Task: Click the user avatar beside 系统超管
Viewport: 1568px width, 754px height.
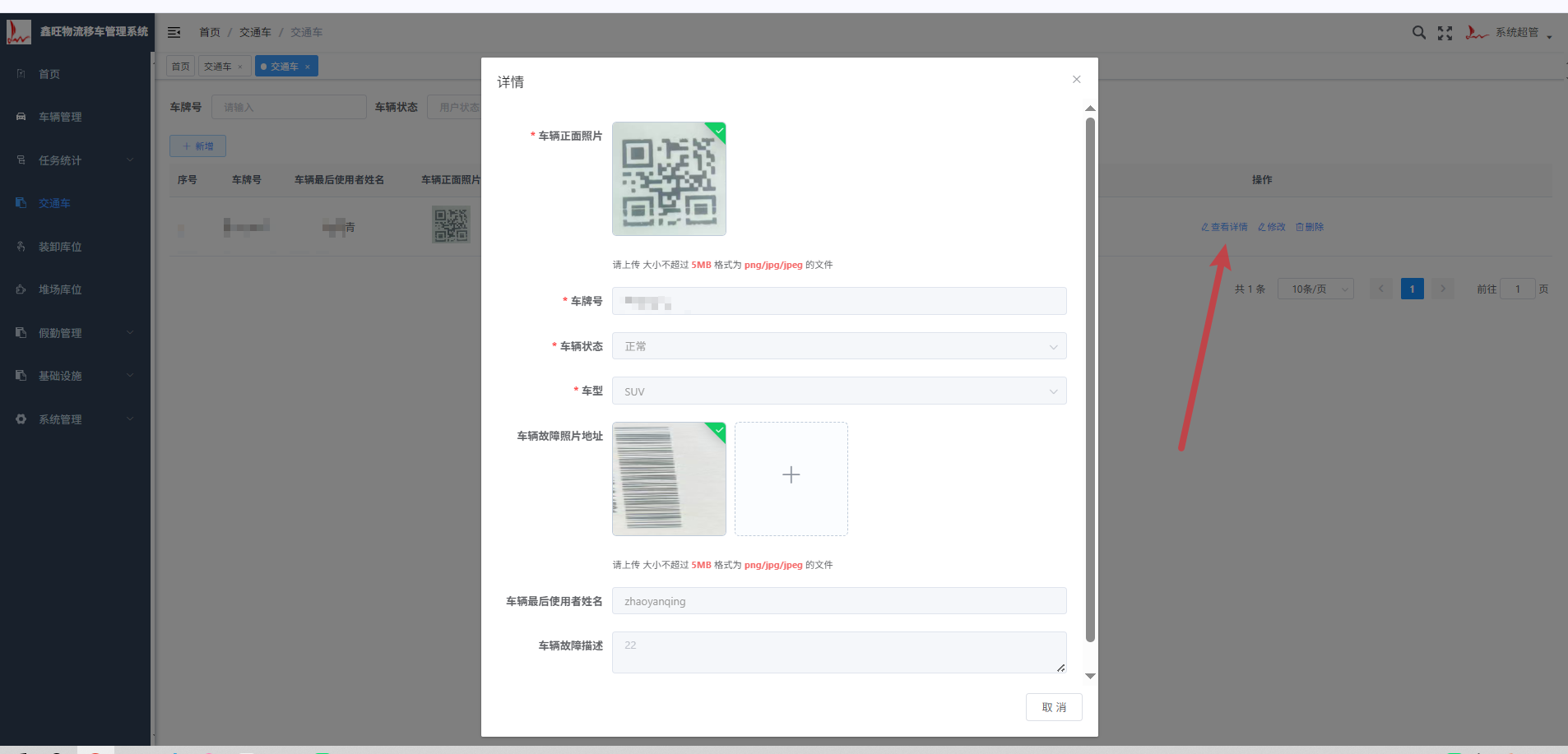Action: coord(1477,32)
